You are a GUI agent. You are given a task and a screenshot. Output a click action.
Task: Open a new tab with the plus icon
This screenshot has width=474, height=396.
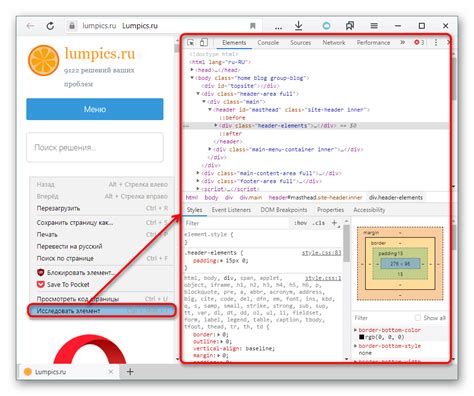coord(130,371)
